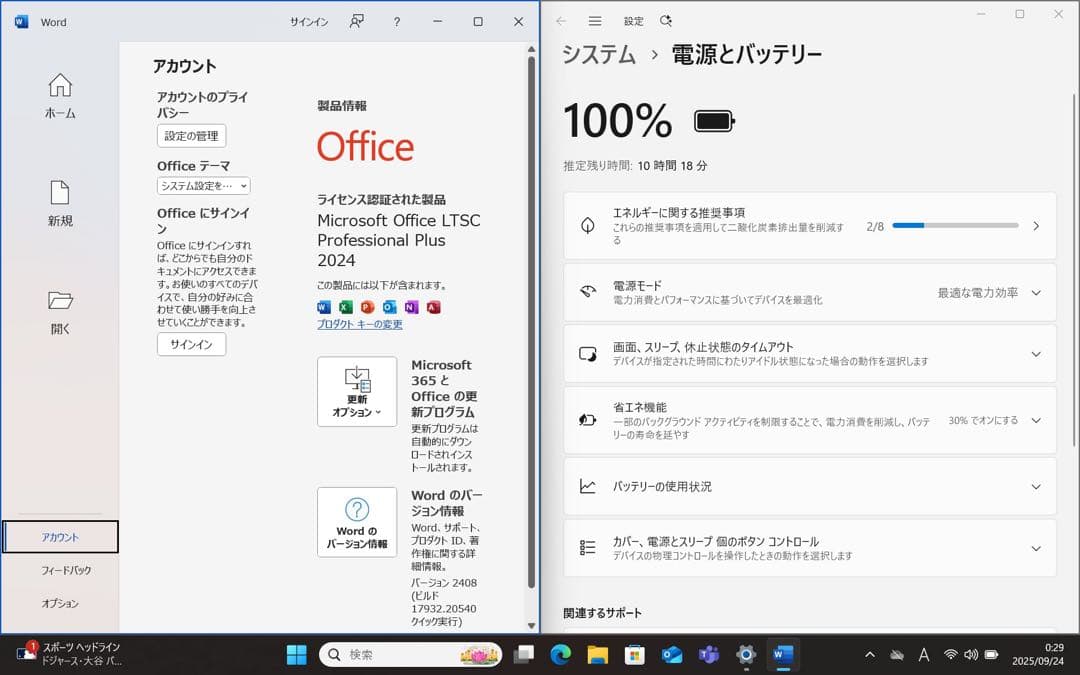Open Task View on the taskbar
Screen dimensions: 1080x675
(x=524, y=654)
